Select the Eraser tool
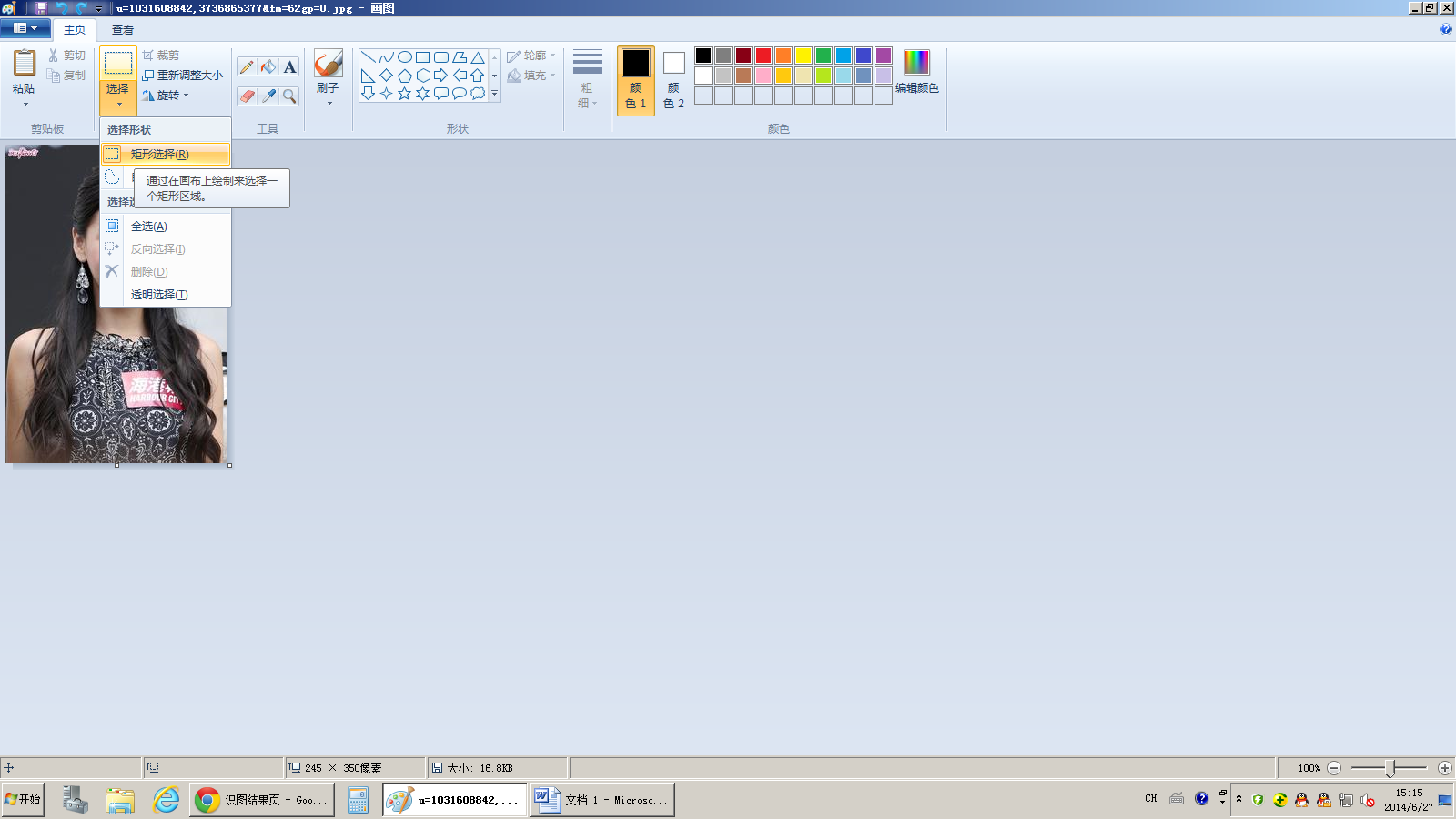The width and height of the screenshot is (1456, 819). (x=247, y=96)
